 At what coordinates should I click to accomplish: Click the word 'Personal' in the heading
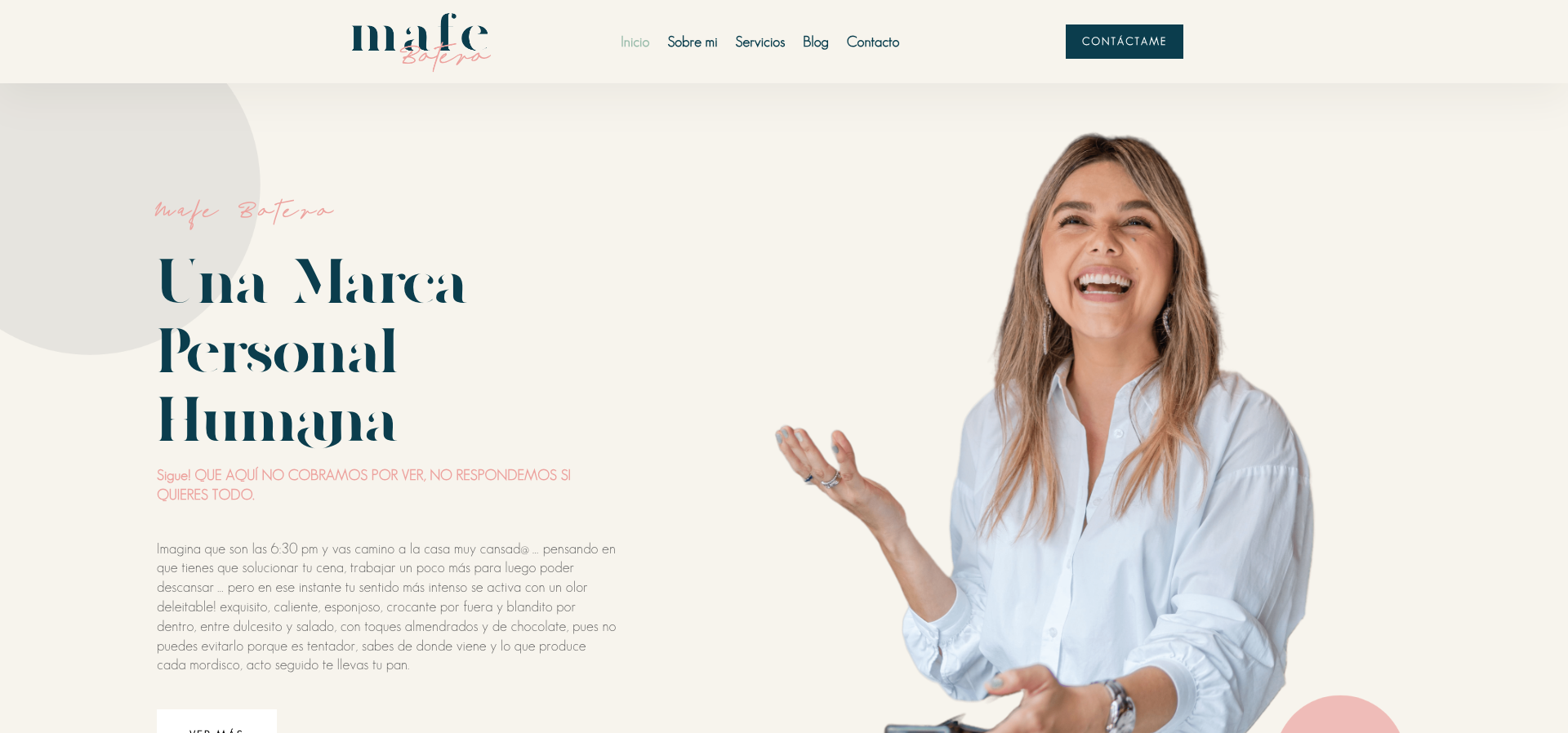coord(277,352)
